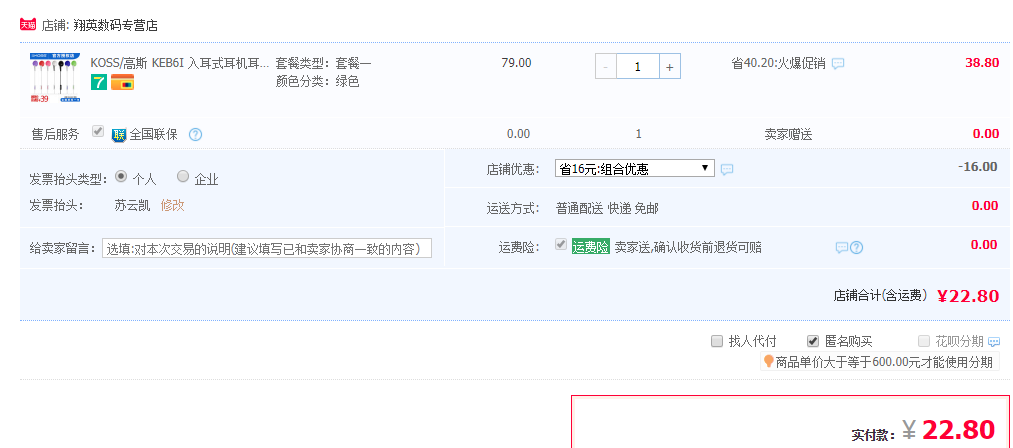Click the 卖家赠送 text in the after-sales row
Image resolution: width=1013 pixels, height=448 pixels.
click(x=788, y=134)
